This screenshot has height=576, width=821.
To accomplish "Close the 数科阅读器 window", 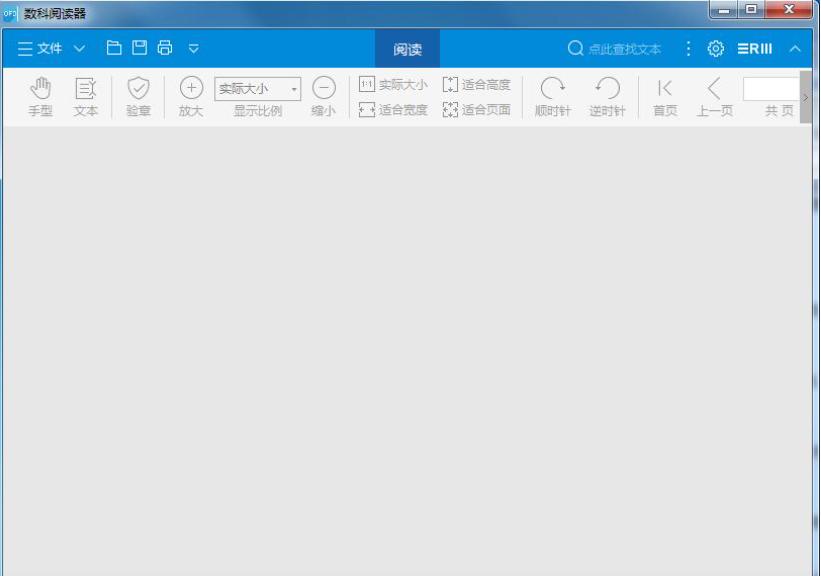I will coord(789,9).
